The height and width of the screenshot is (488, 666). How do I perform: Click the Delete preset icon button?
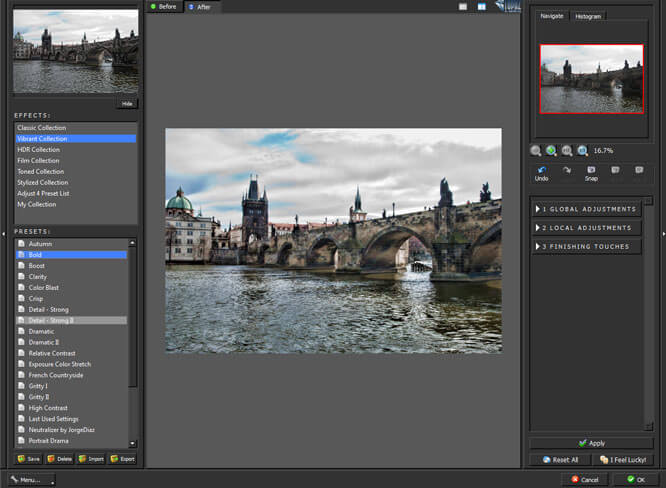[60, 459]
